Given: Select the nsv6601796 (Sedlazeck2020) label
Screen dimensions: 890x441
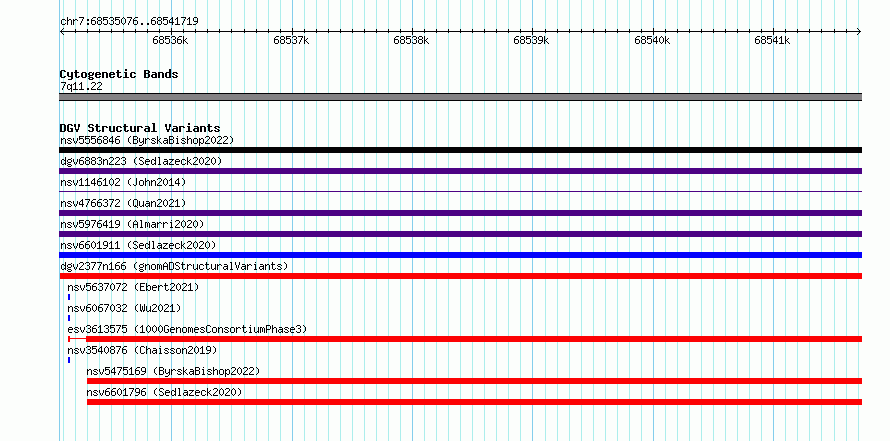Looking at the screenshot, I should click(165, 392).
